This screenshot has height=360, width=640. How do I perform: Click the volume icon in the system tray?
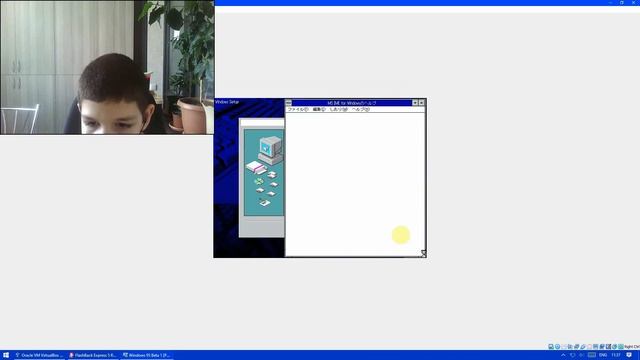(581, 355)
